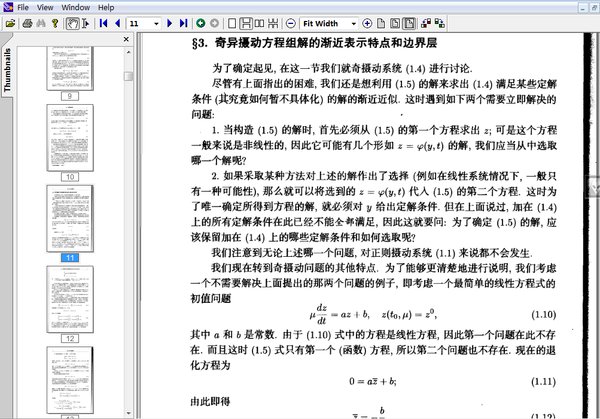Viewport: 600px width, 419px height.
Task: Open the Fit Width zoom dropdown arrow
Action: point(354,24)
